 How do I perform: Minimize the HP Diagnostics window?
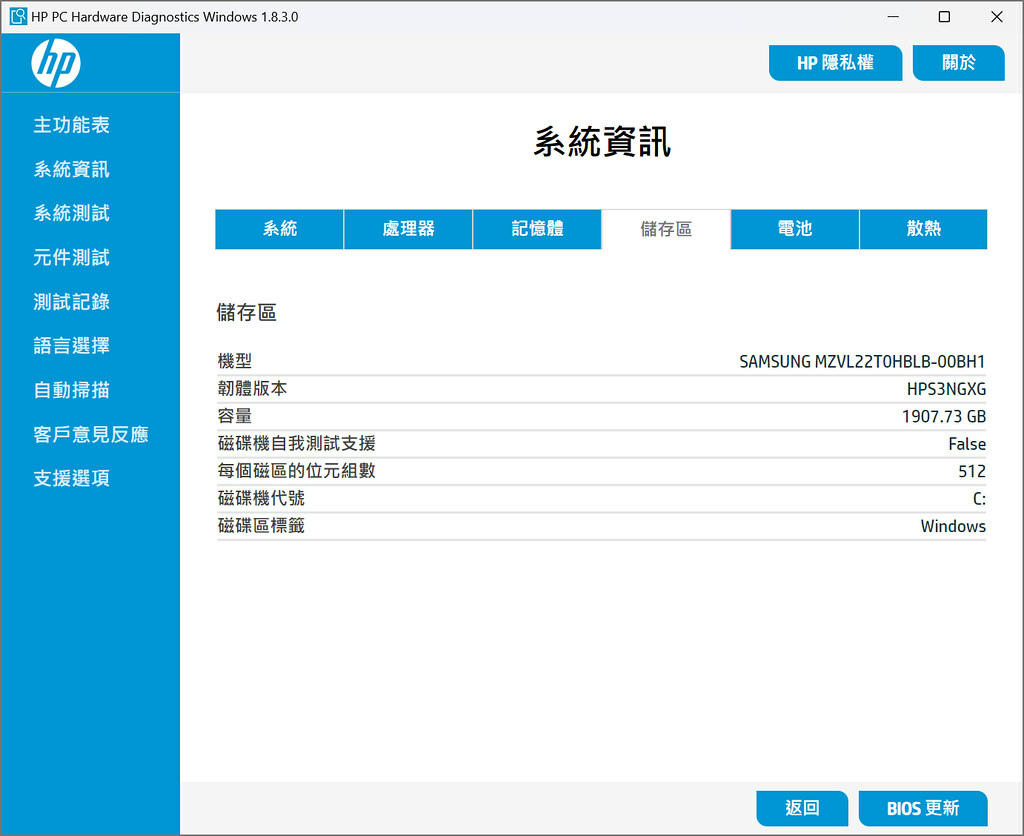coord(893,16)
